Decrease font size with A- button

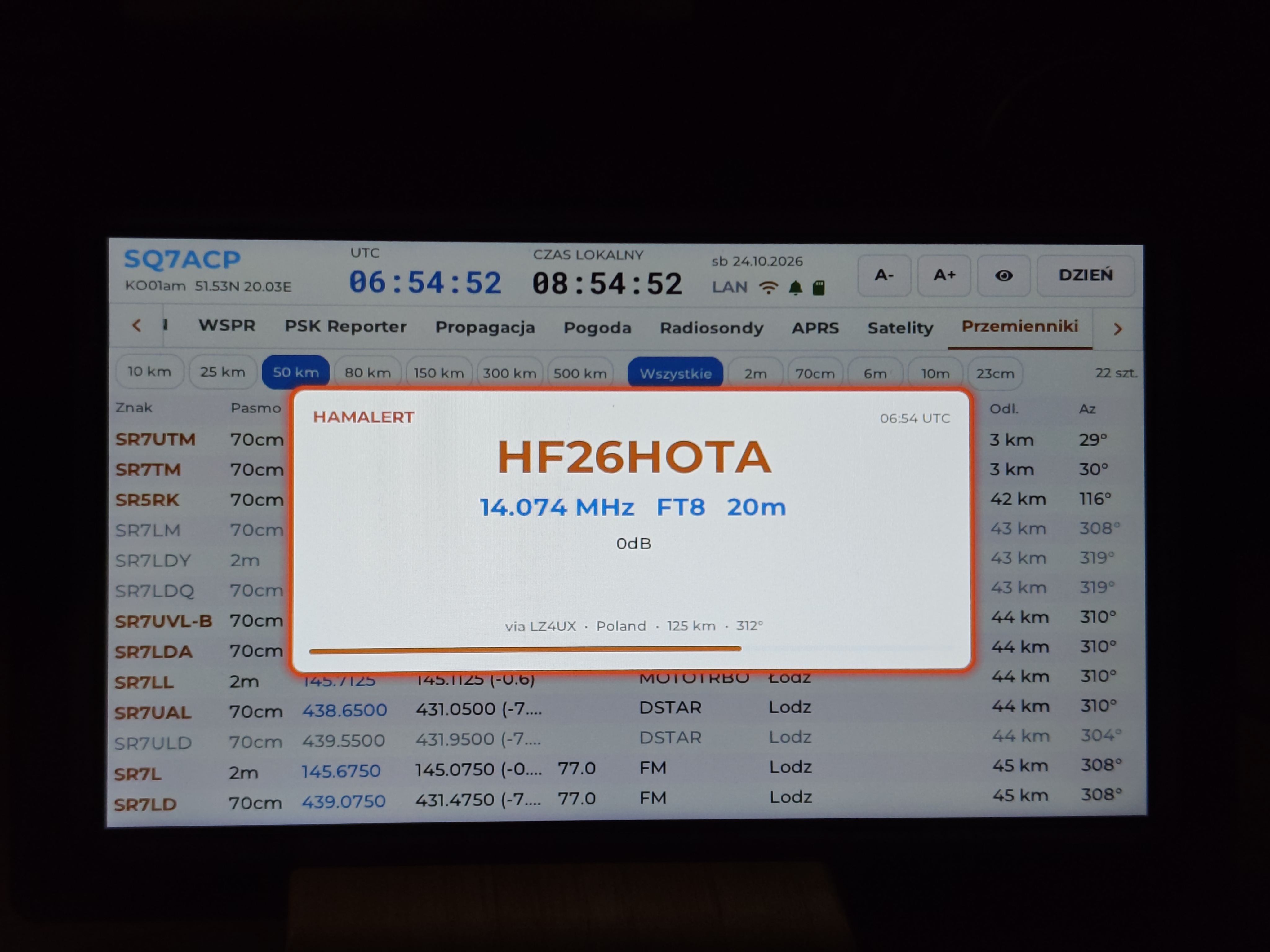884,275
